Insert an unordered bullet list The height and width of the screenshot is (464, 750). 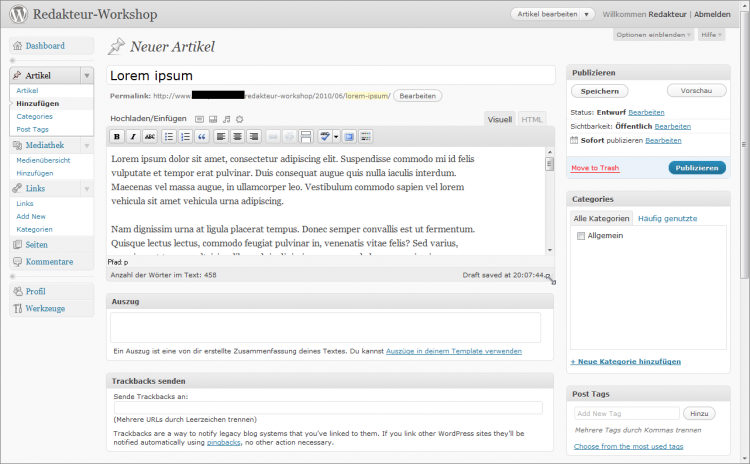[169, 137]
